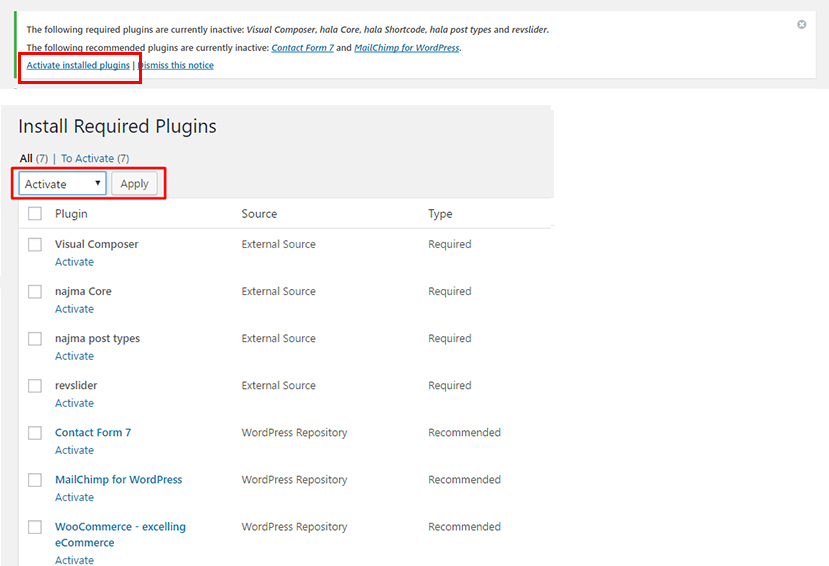Click Required type in najma Core row
829x566 pixels.
coord(450,291)
